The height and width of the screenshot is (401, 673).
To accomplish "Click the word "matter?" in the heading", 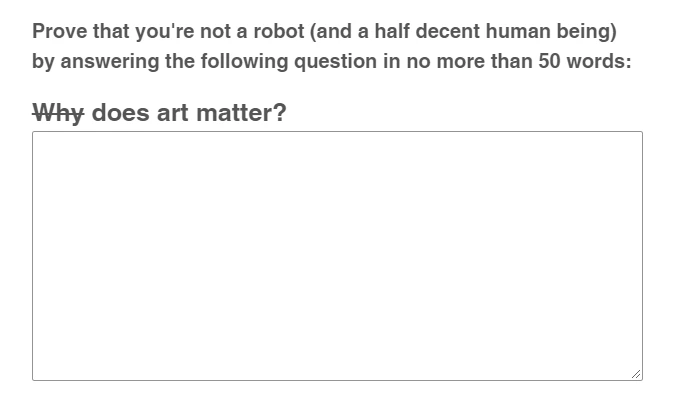I will click(241, 113).
